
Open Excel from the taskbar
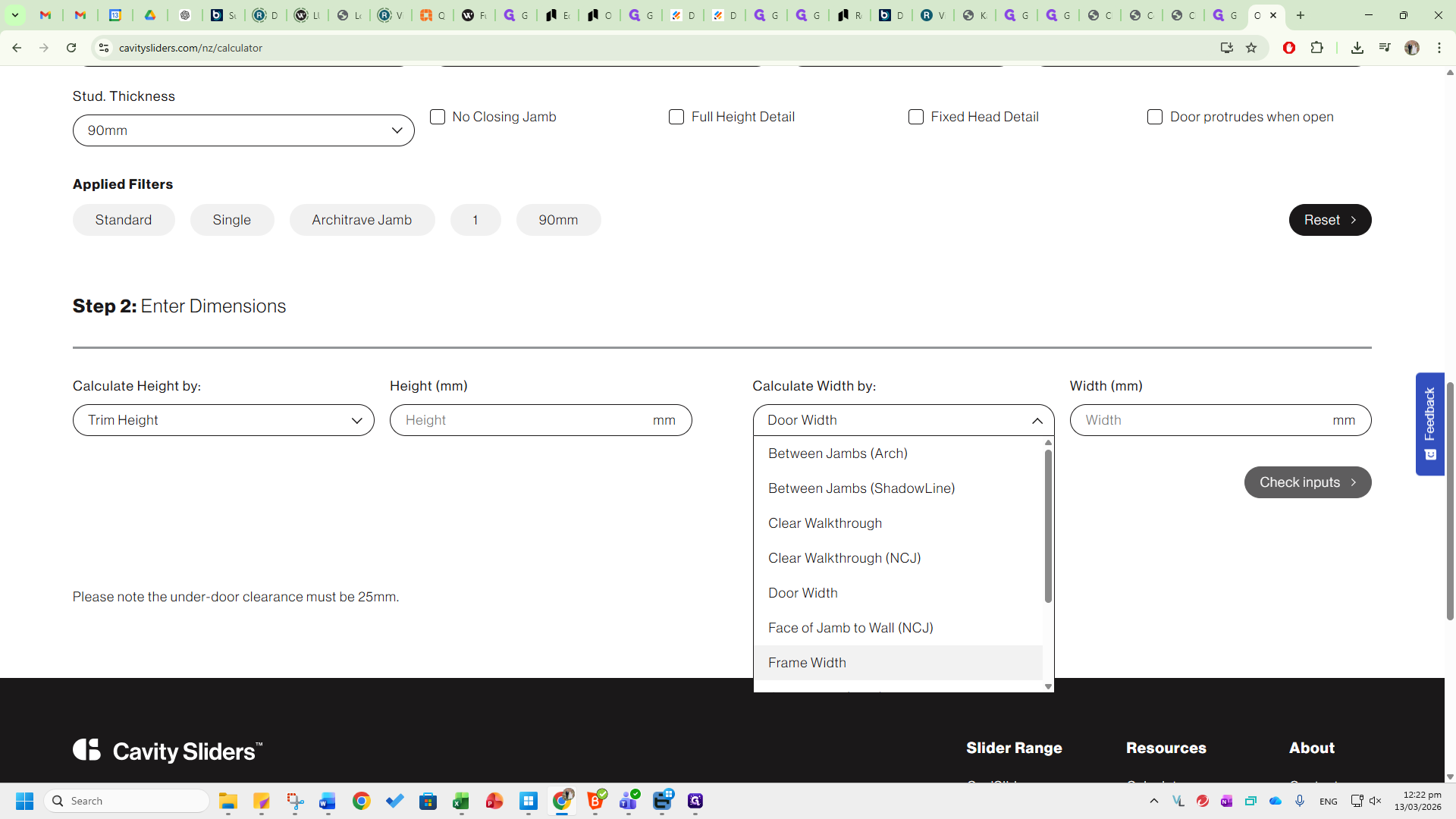tap(461, 801)
